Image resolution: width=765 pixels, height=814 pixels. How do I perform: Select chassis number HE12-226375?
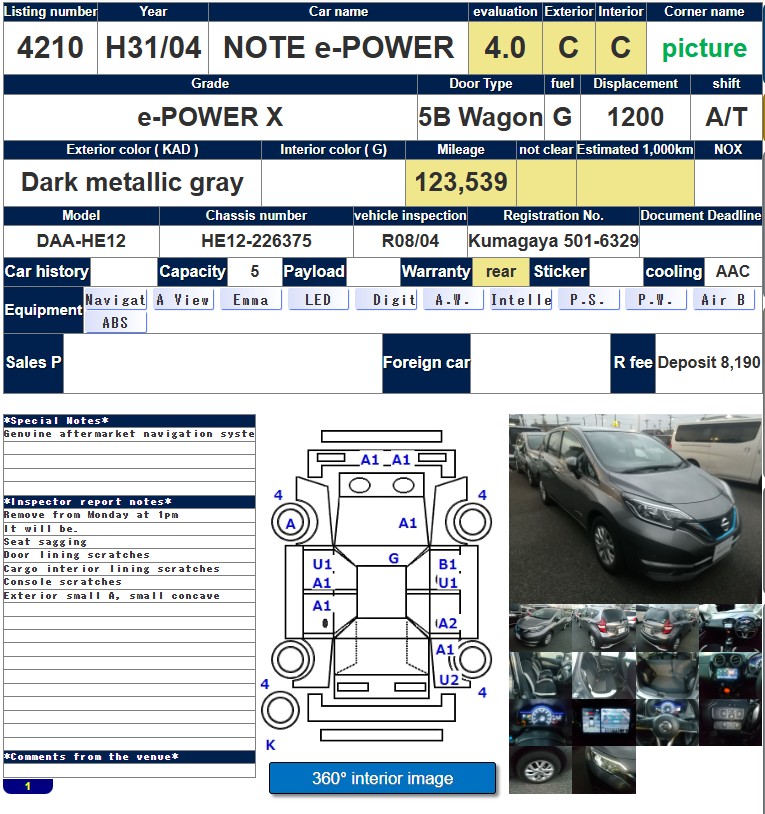click(256, 241)
